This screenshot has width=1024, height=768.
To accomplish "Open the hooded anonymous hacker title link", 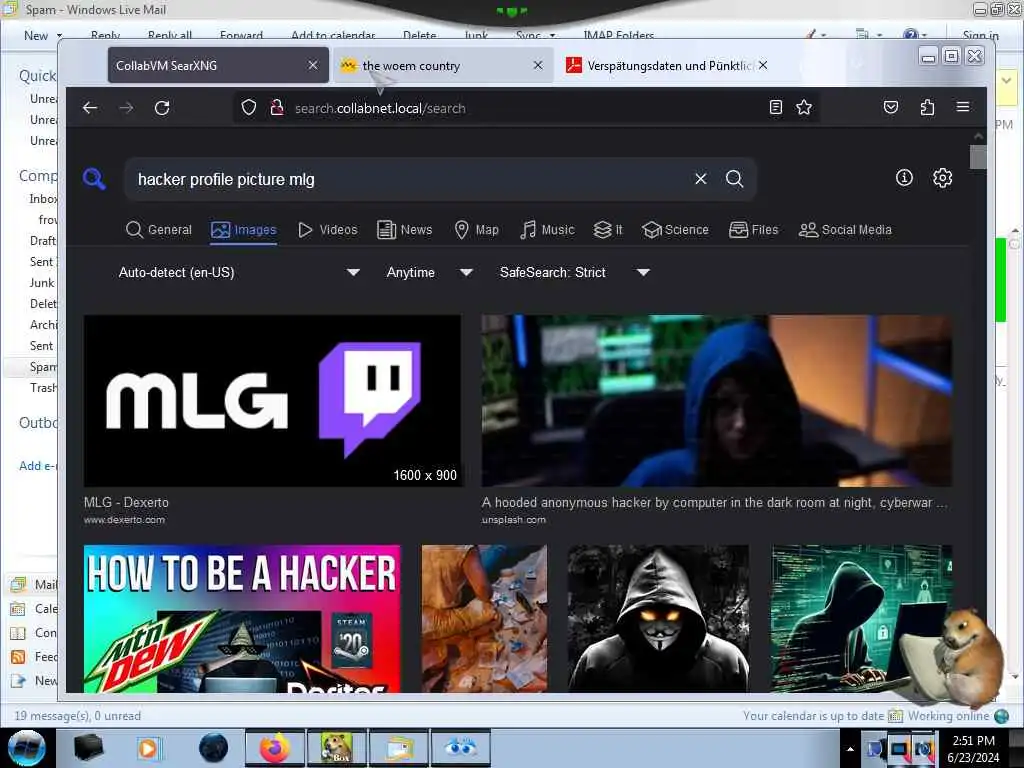I will pos(714,502).
